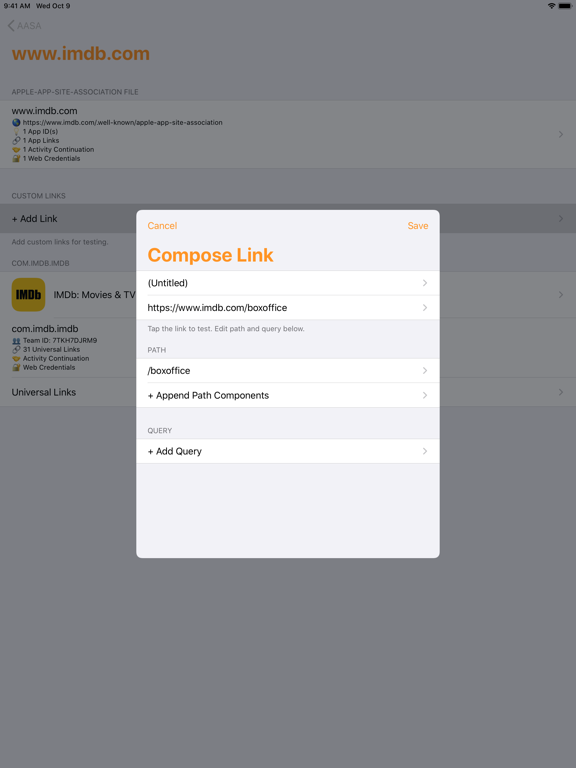The height and width of the screenshot is (768, 576).
Task: Open chevron on Append Path Components row
Action: click(425, 395)
